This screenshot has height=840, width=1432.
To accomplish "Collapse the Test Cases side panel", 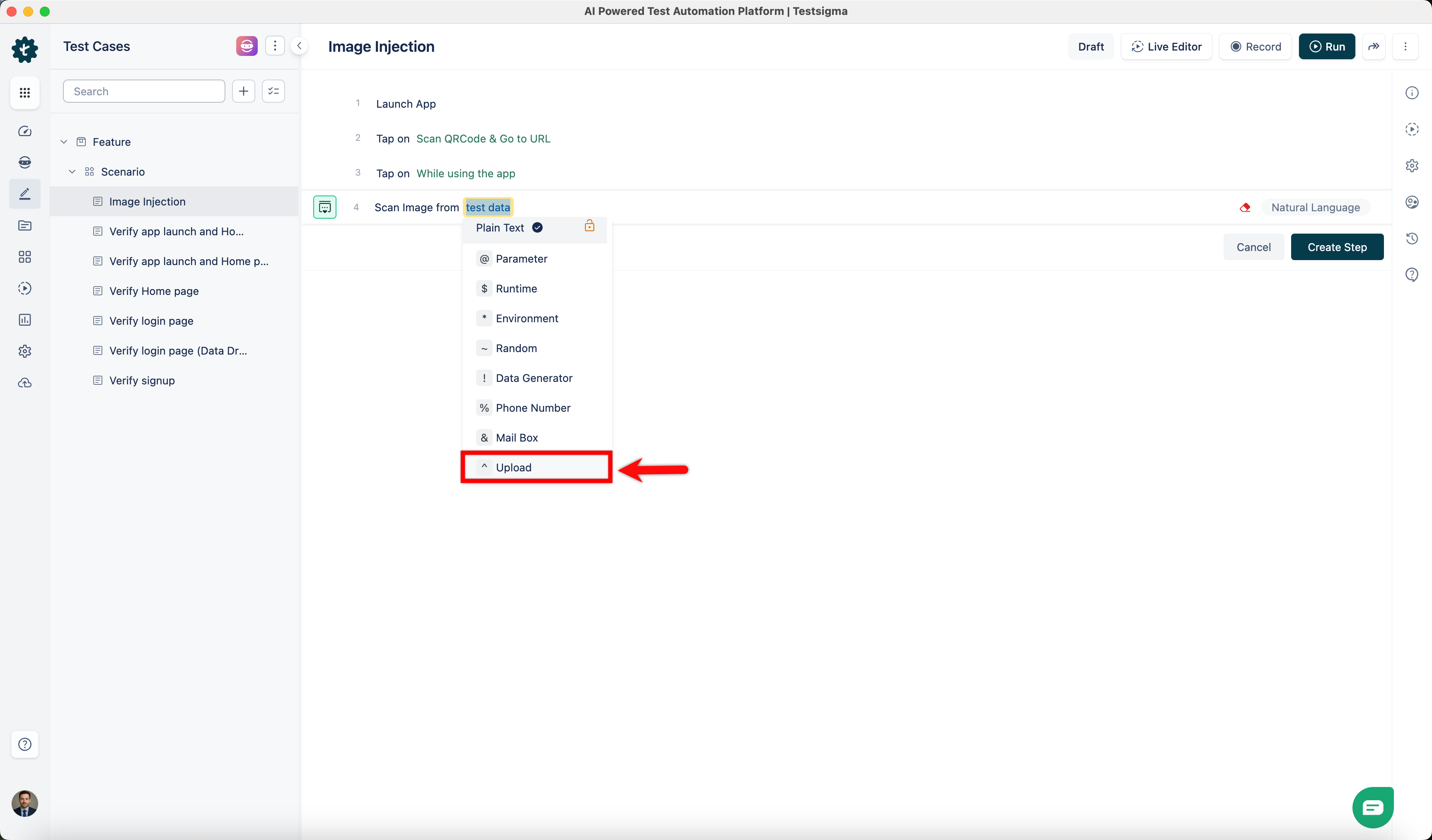I will [x=300, y=46].
